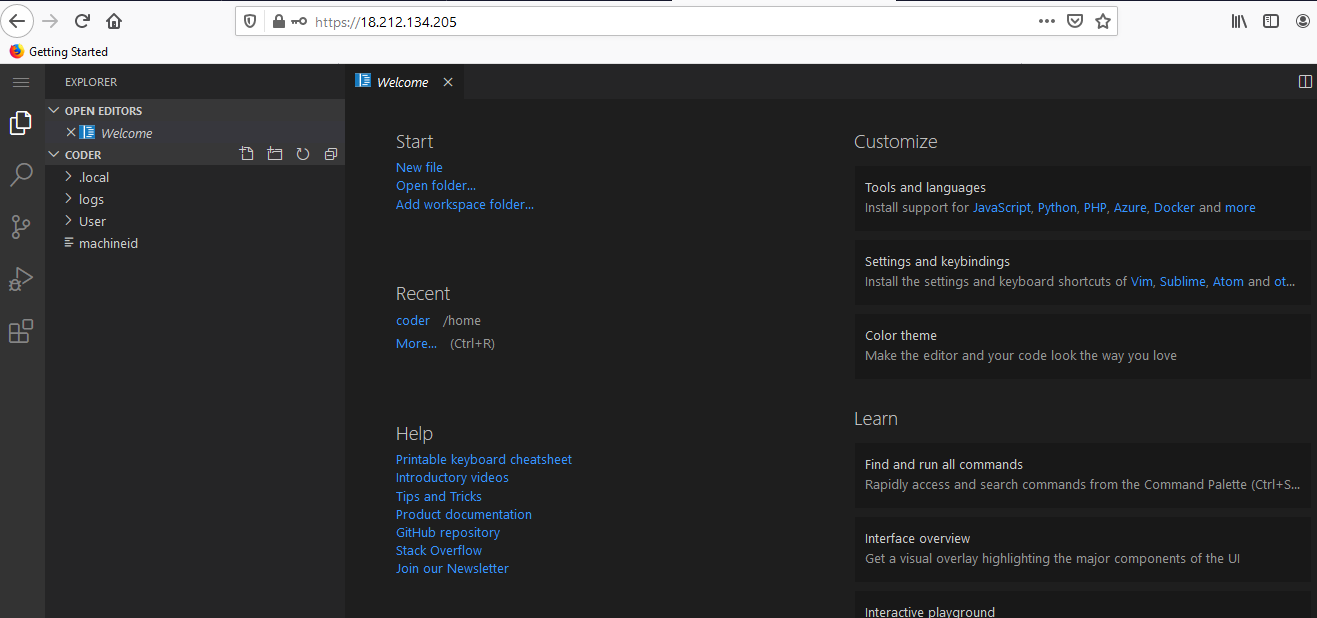Go back in browser history
1317x618 pixels.
click(x=17, y=20)
